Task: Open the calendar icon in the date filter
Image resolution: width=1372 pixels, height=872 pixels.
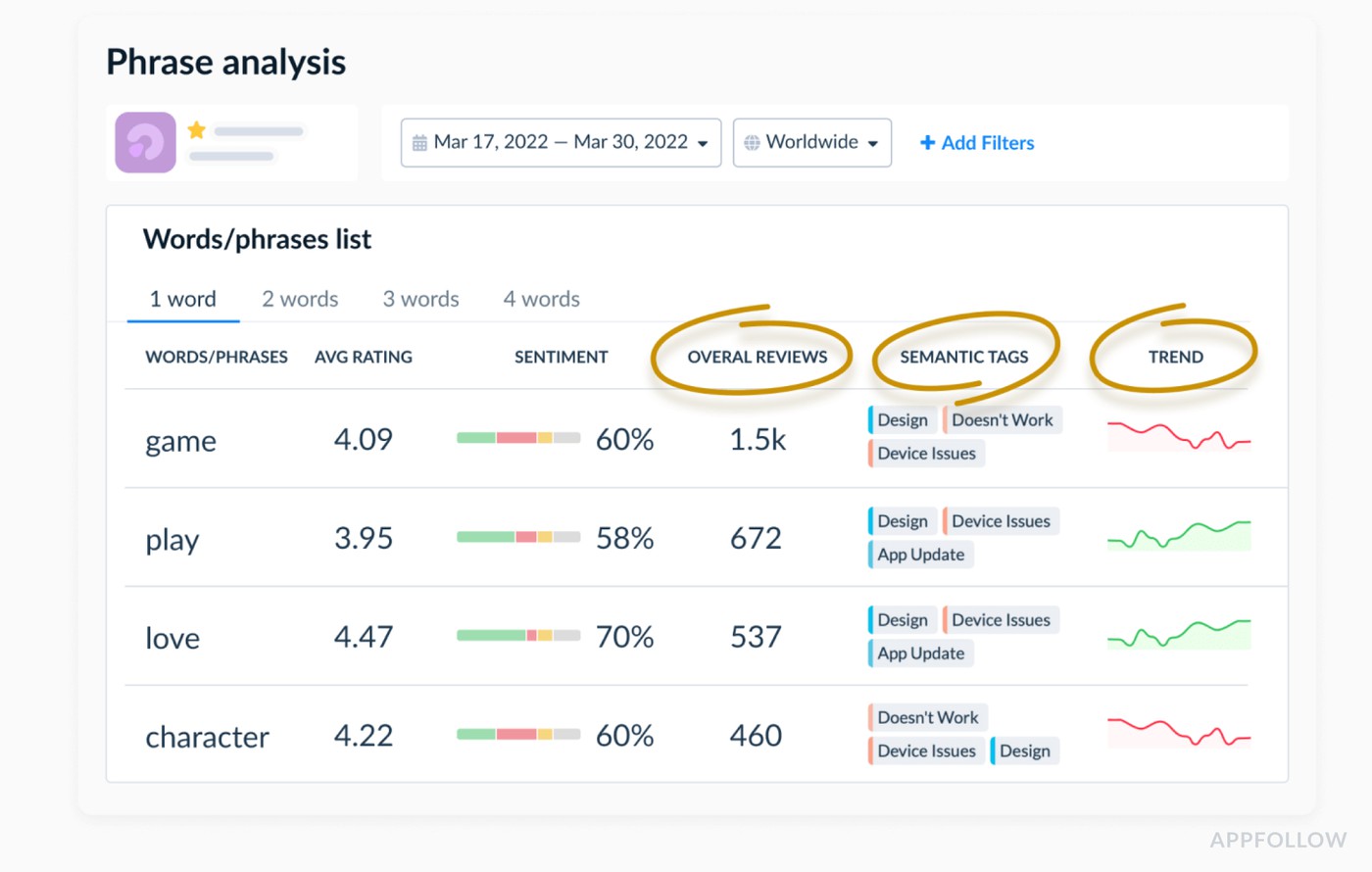Action: pos(419,142)
